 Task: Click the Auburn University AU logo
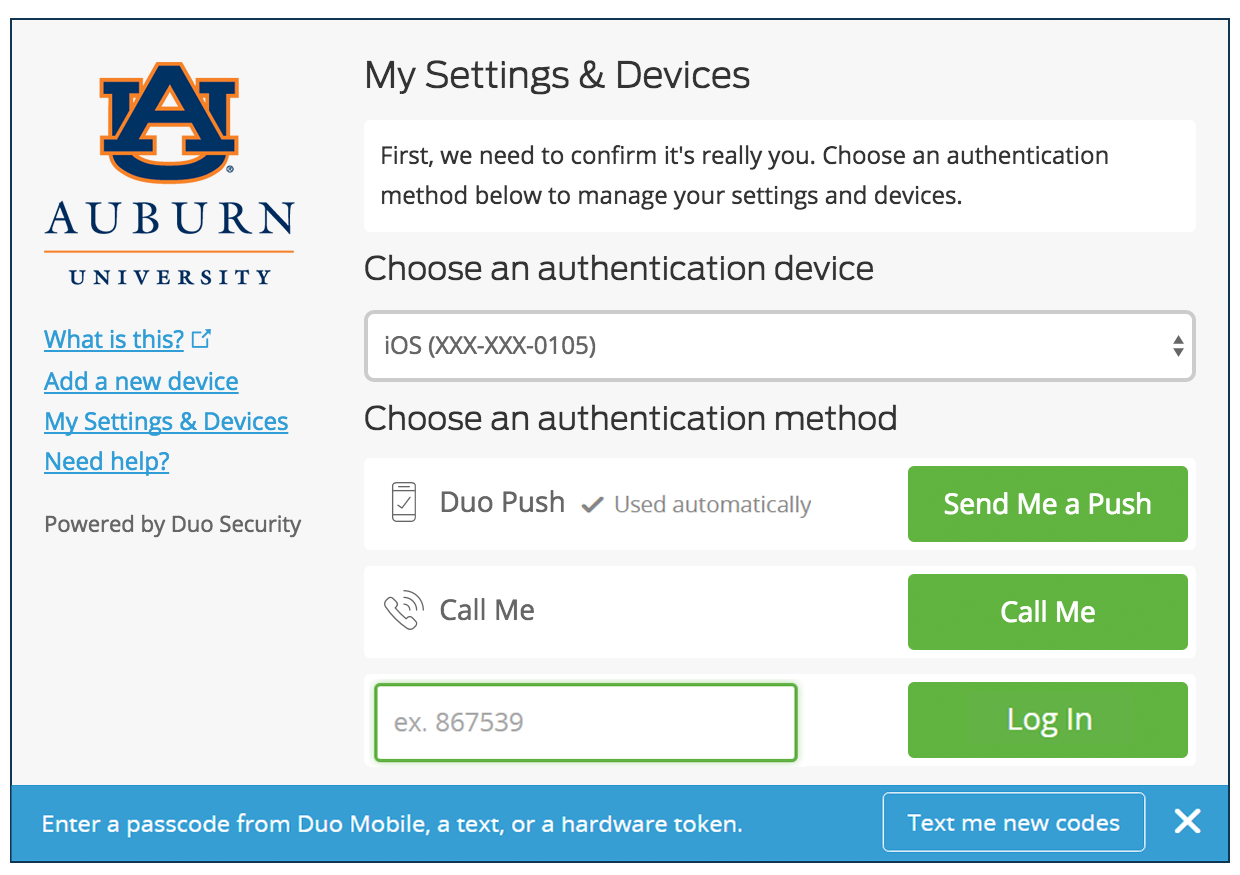(169, 121)
